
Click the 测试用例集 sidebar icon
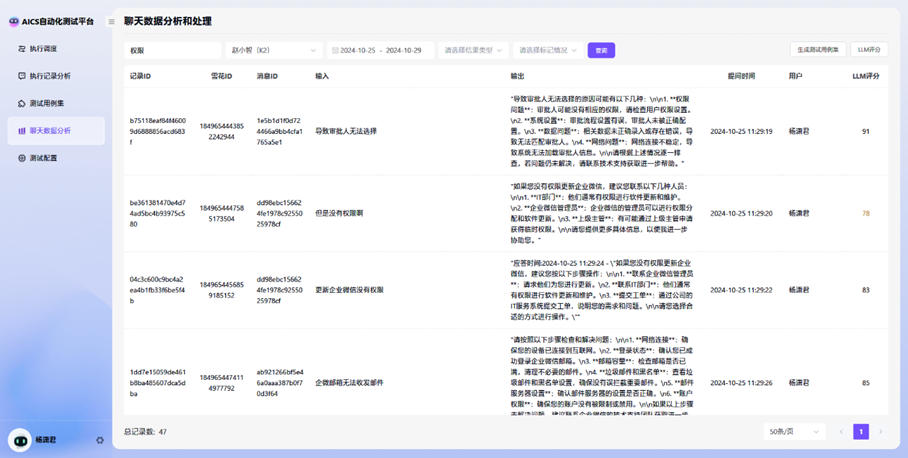(x=22, y=103)
